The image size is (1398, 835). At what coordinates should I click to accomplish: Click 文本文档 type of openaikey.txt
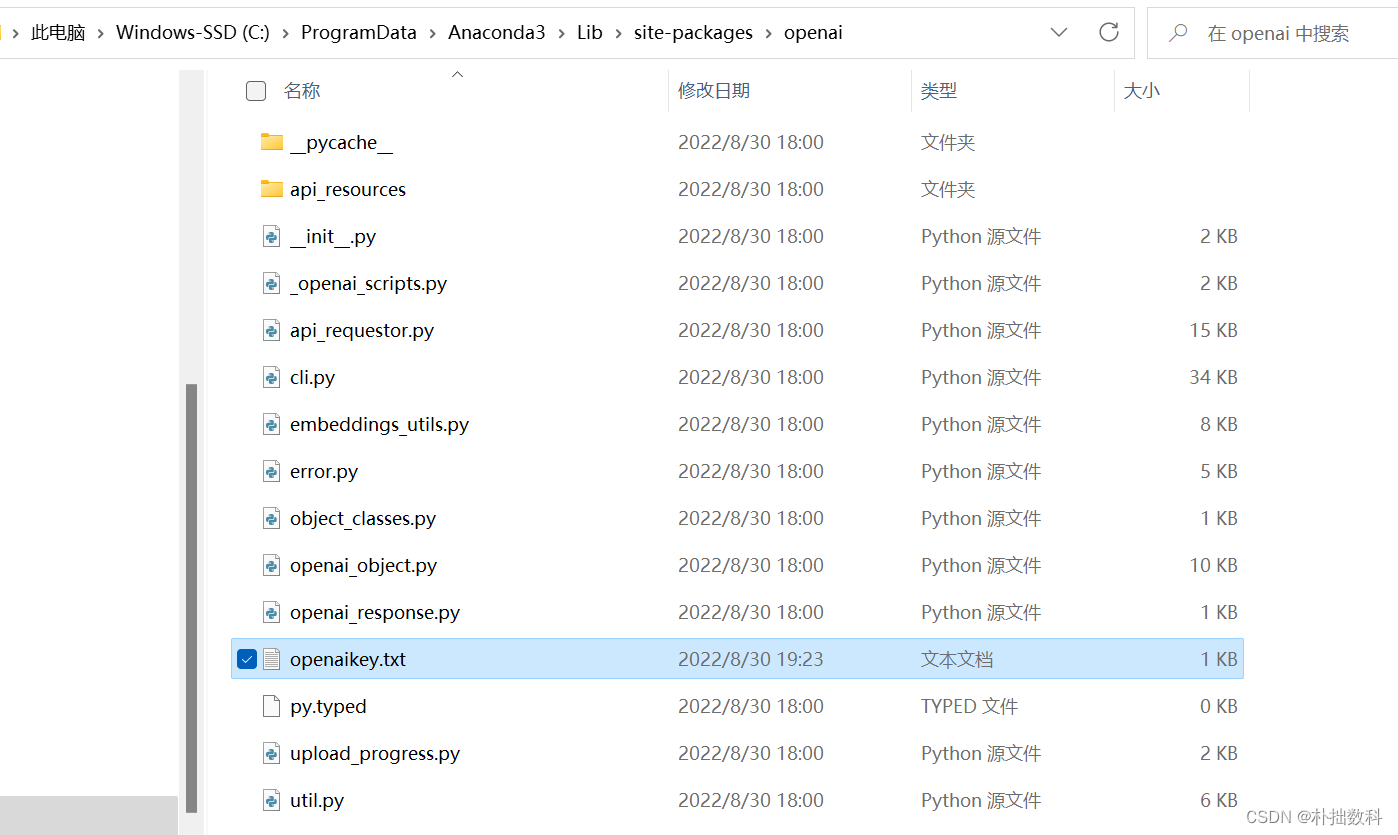(x=957, y=660)
